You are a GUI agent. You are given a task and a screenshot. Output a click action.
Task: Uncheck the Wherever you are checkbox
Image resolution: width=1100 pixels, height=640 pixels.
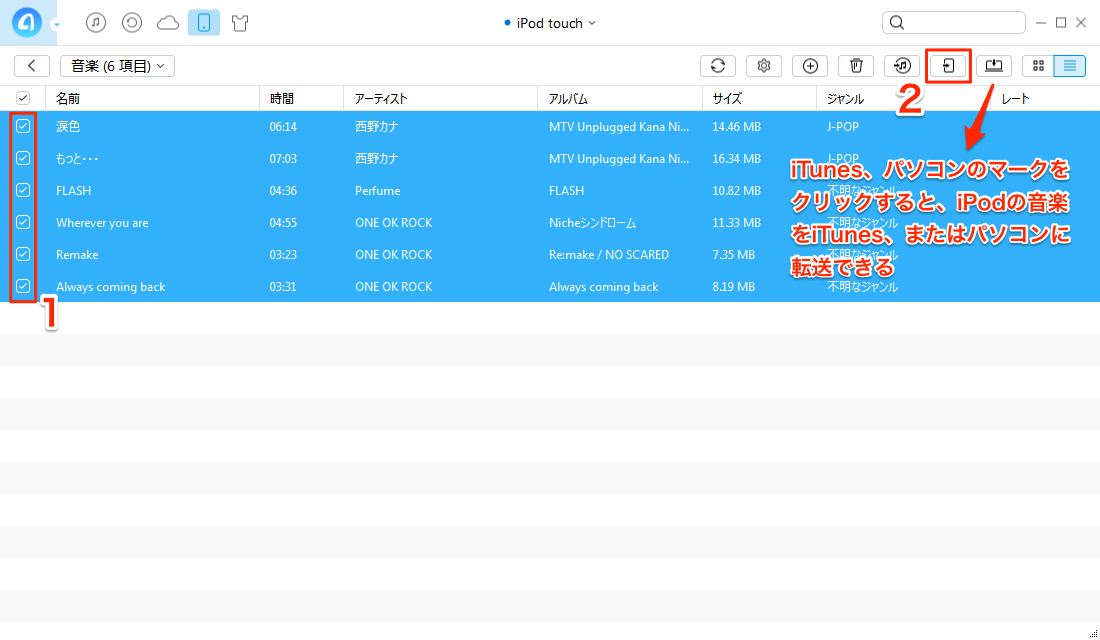coord(23,222)
